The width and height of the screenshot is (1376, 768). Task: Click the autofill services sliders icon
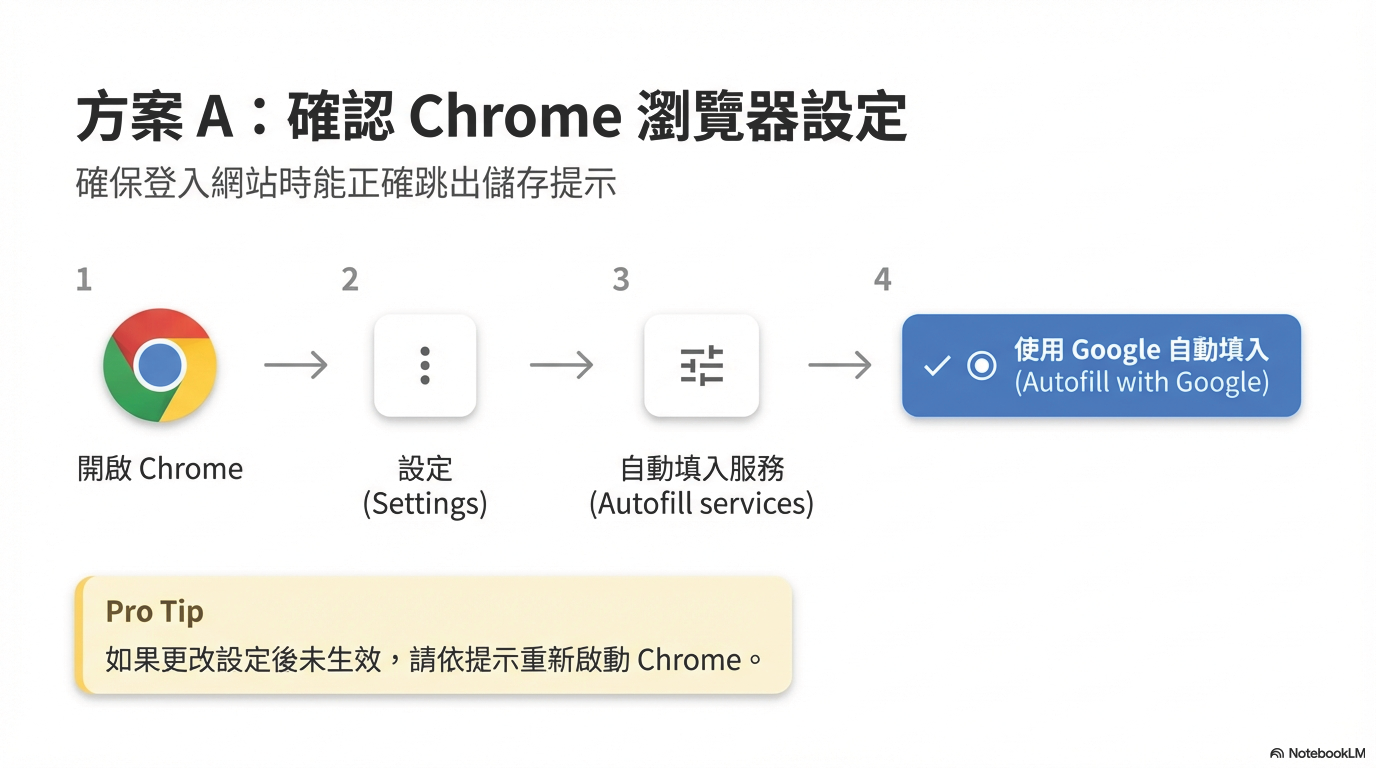click(701, 366)
